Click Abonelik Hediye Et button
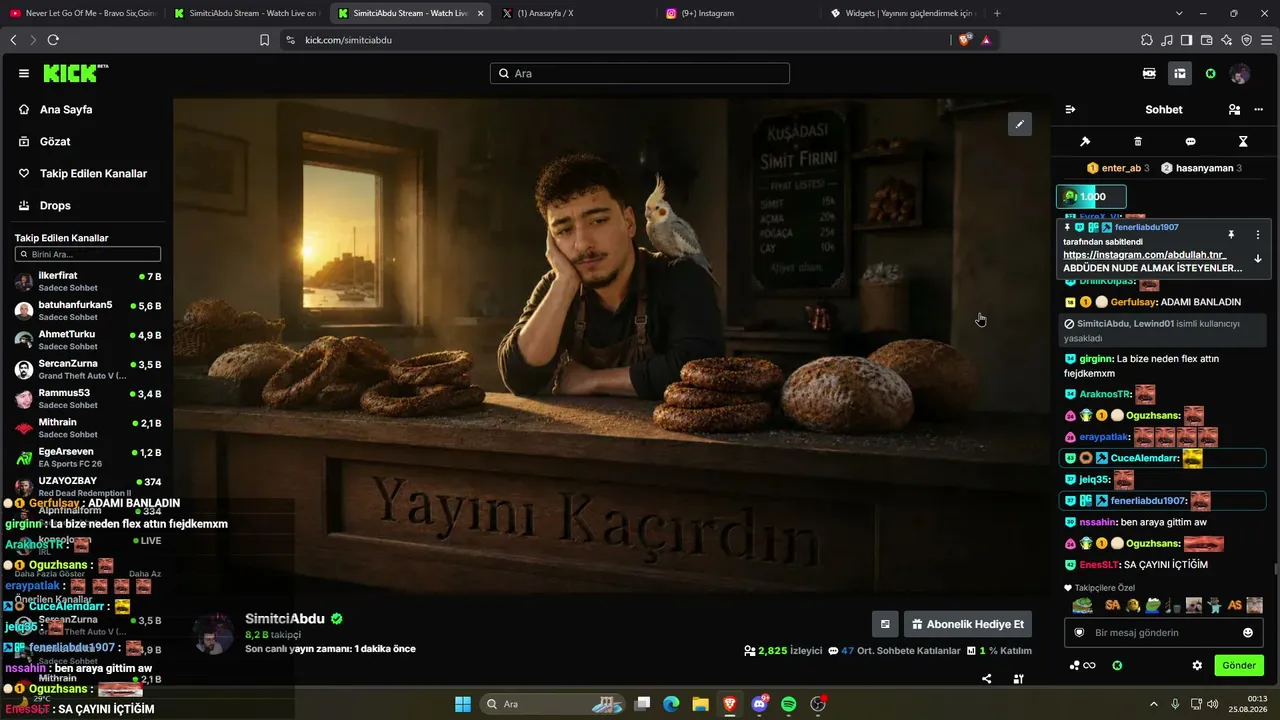This screenshot has width=1280, height=720. [968, 625]
